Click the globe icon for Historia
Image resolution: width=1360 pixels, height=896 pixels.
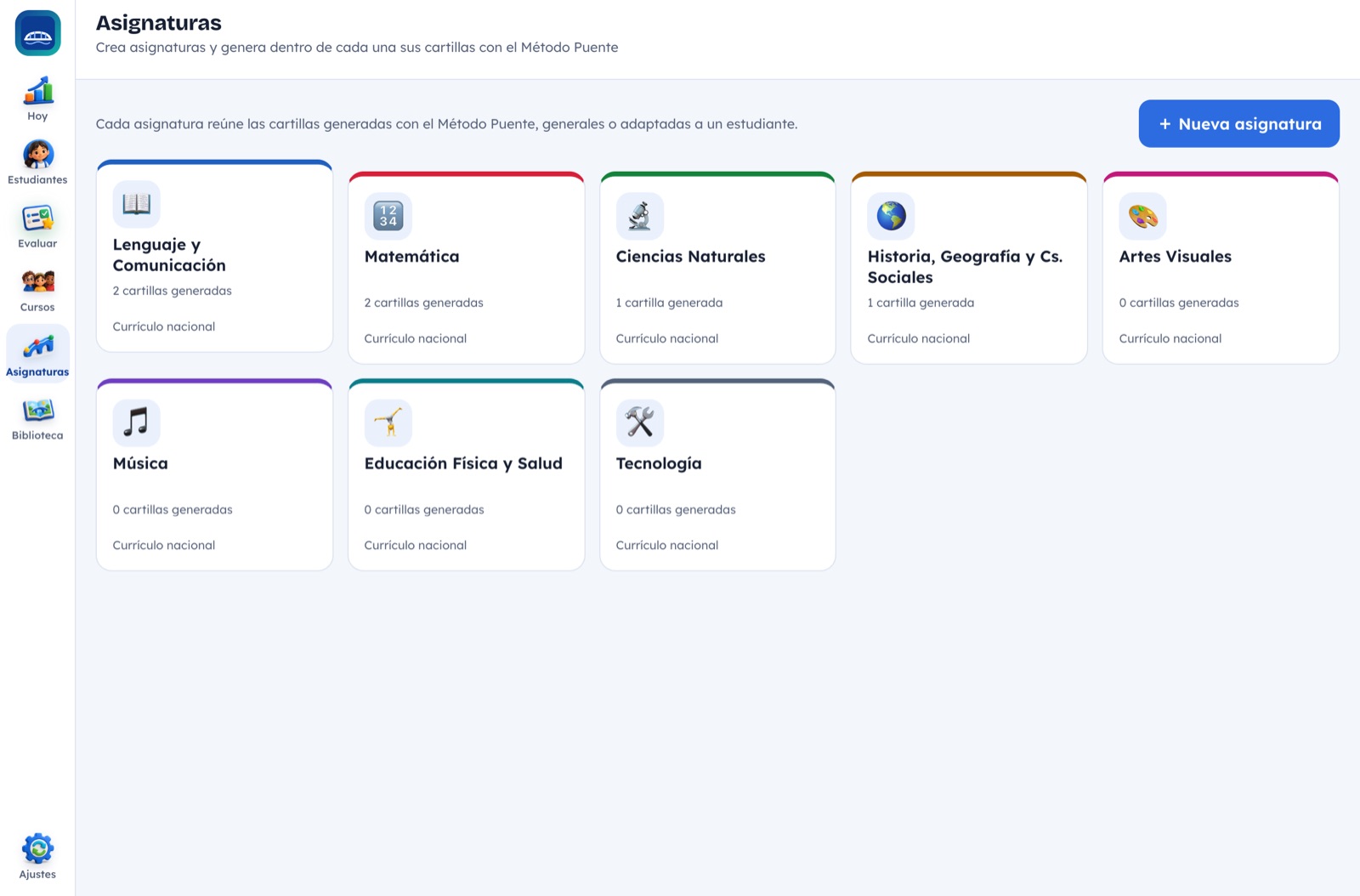point(892,216)
